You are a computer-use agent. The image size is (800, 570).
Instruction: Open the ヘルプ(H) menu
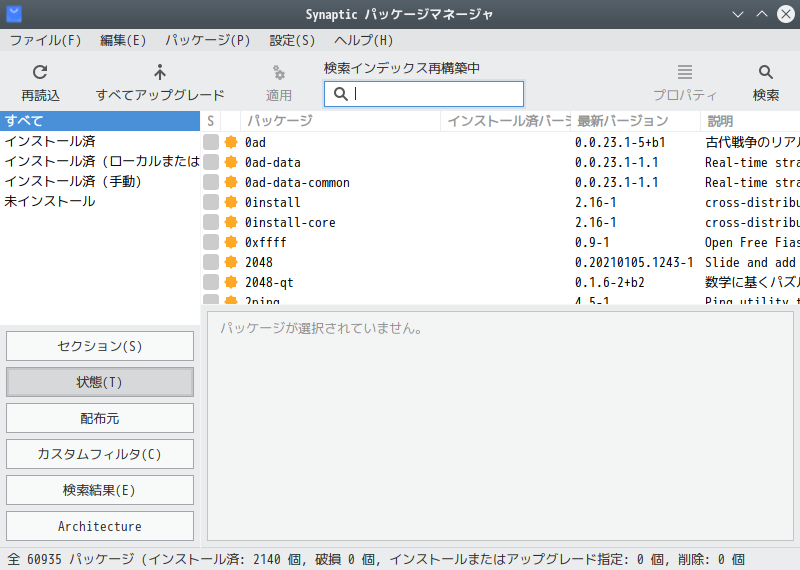[x=363, y=40]
